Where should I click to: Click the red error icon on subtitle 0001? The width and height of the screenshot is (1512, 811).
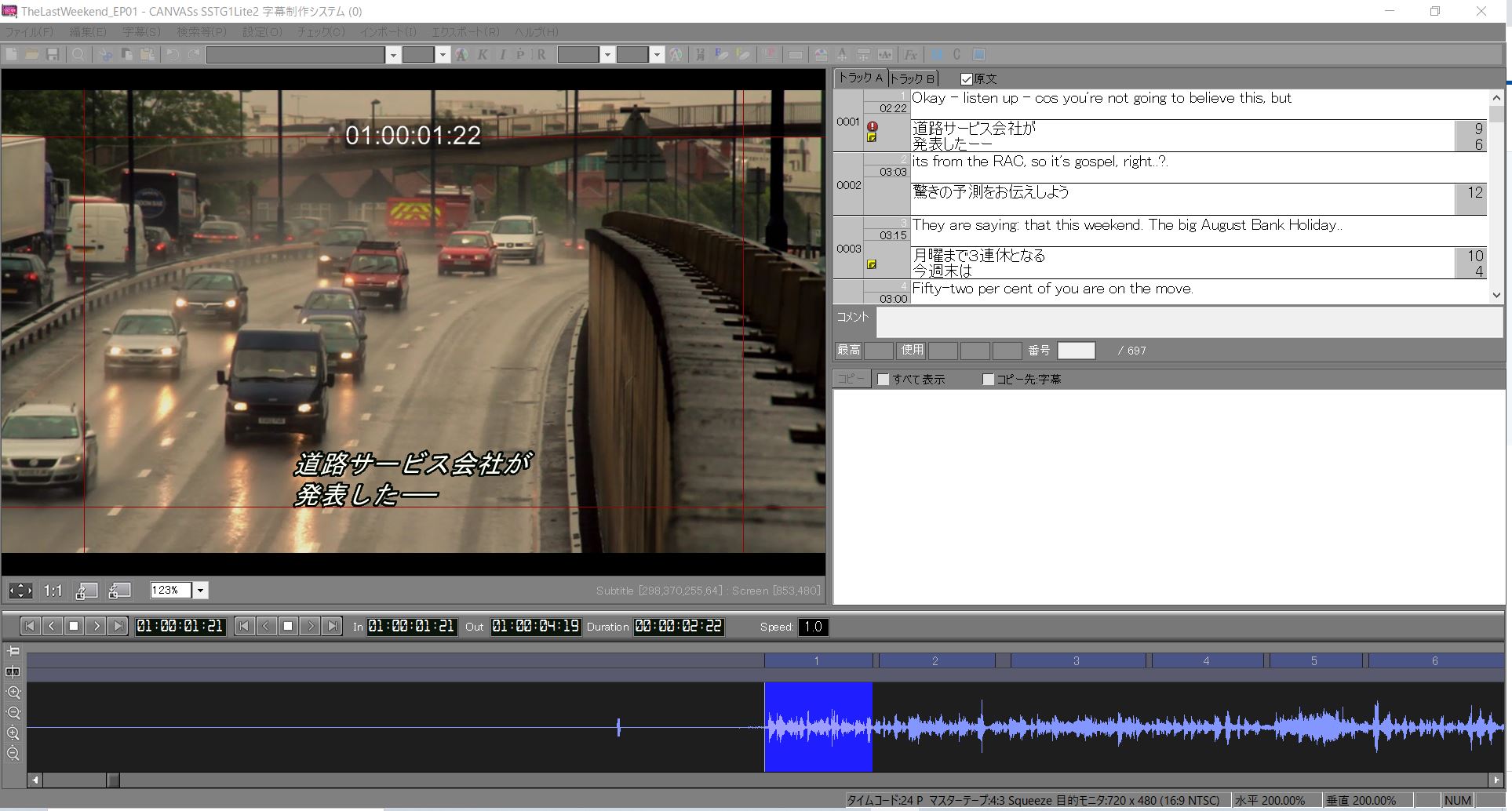tap(872, 126)
